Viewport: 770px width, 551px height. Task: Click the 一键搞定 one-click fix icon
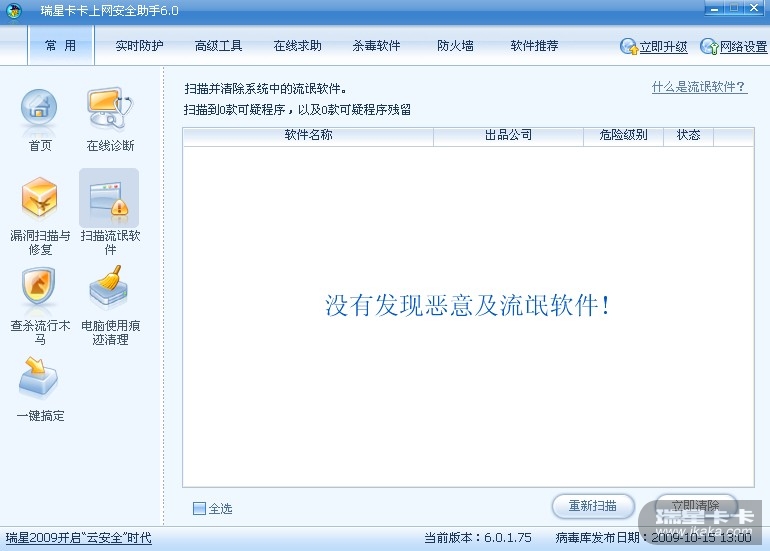(38, 377)
